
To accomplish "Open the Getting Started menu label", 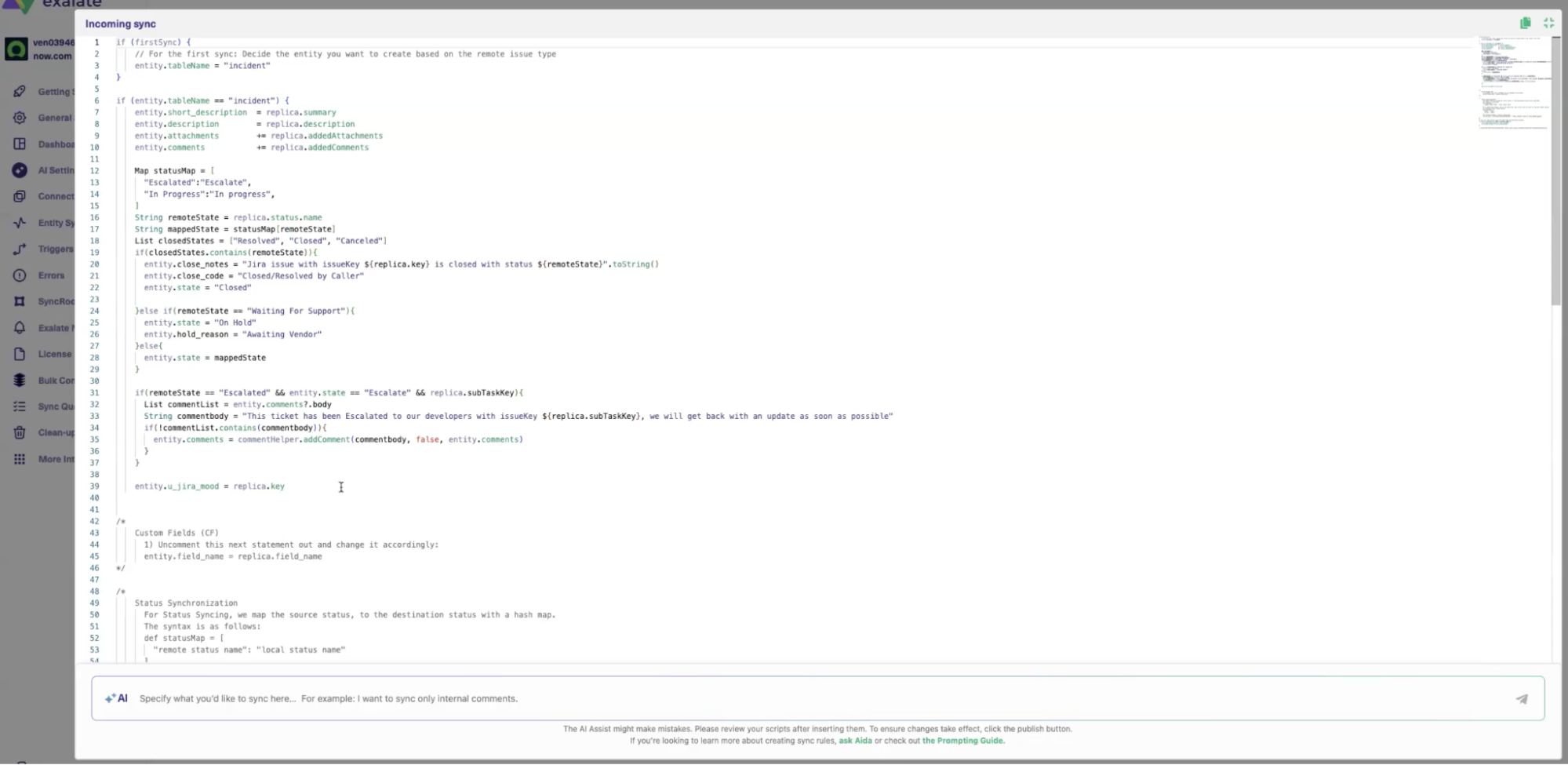I will click(x=56, y=92).
